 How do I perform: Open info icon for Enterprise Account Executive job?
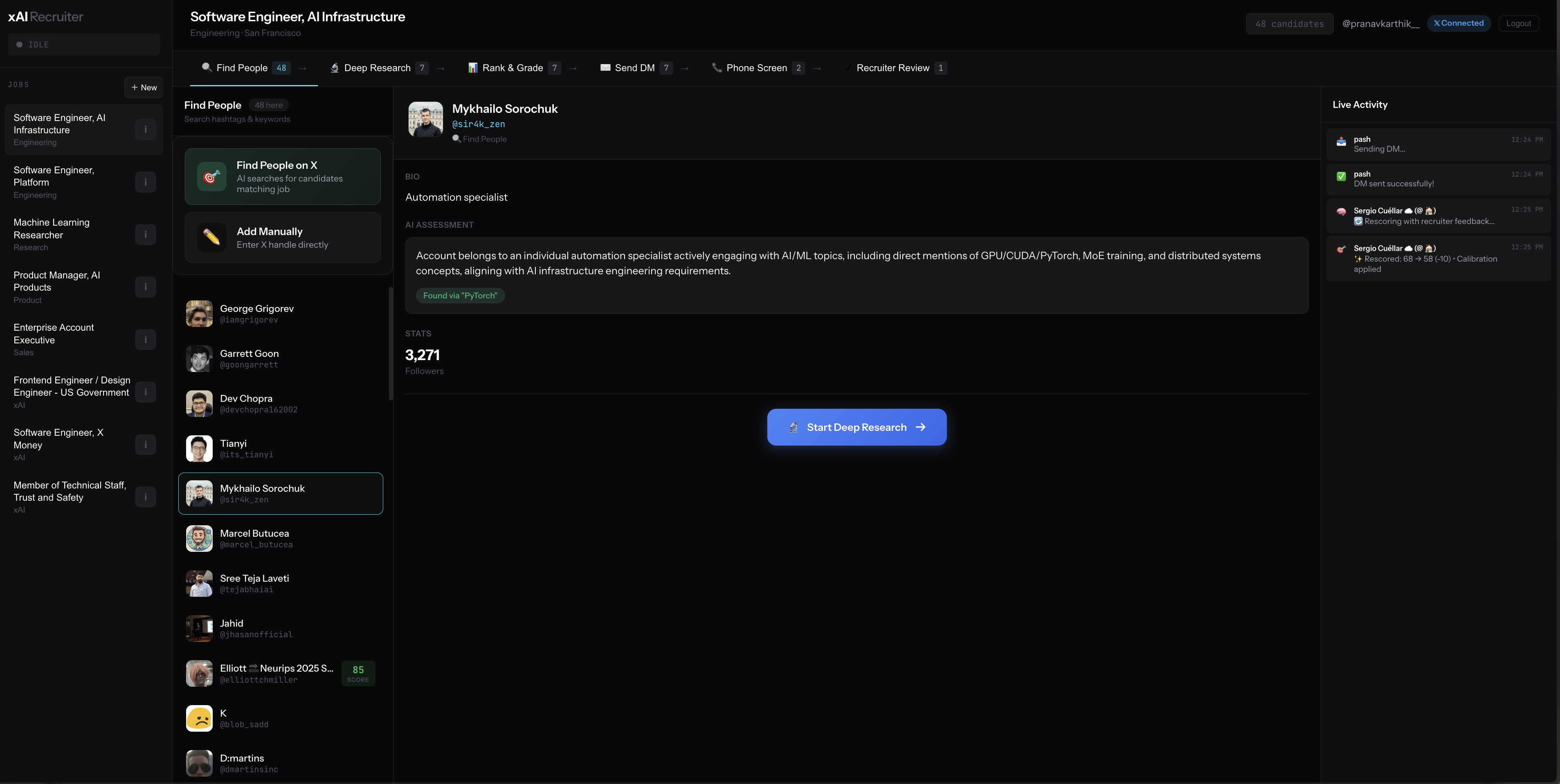click(145, 340)
